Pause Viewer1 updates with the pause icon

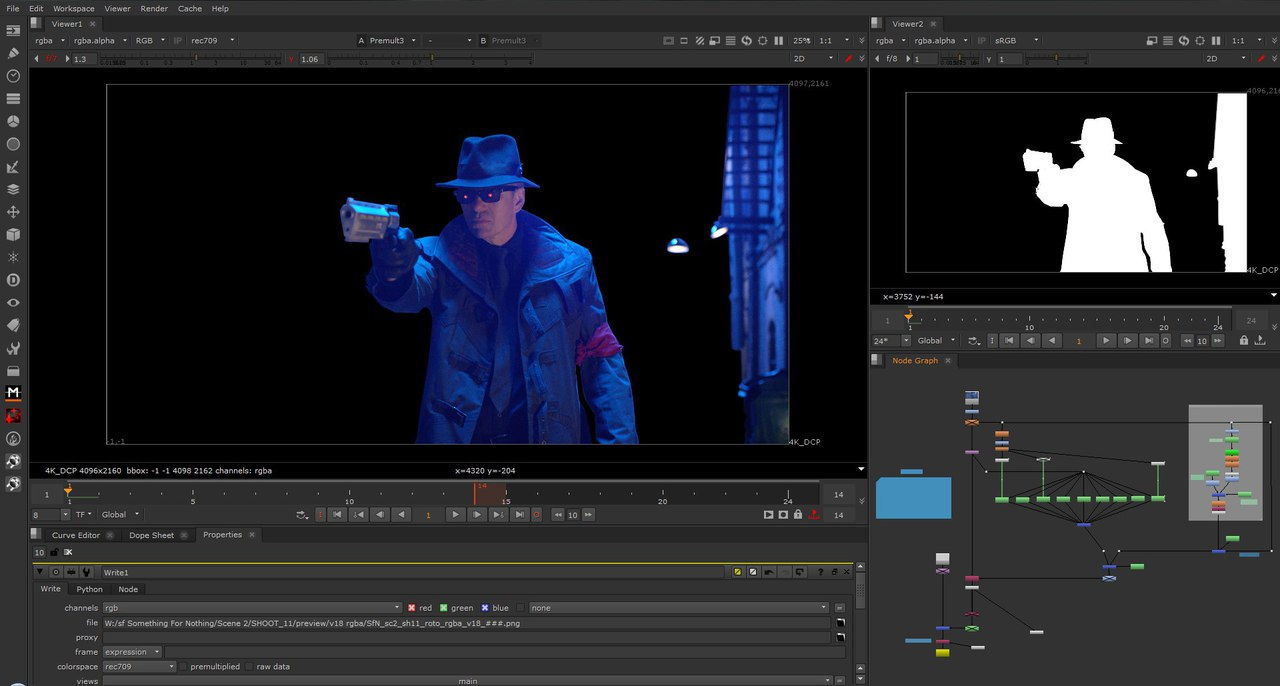(x=779, y=41)
